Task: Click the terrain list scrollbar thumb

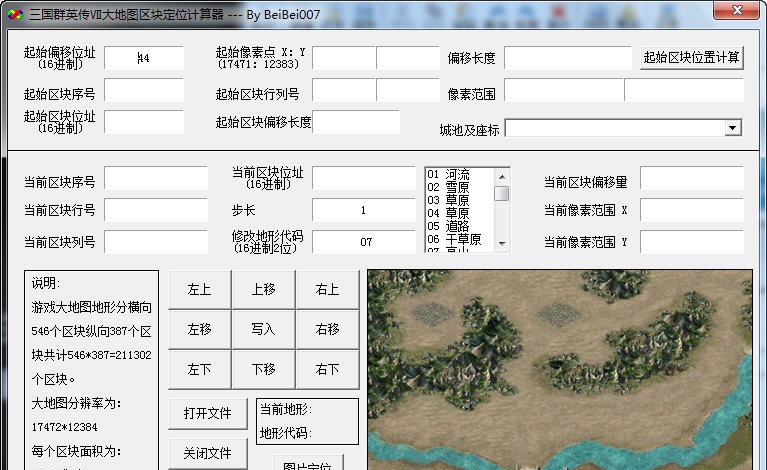Action: [502, 194]
